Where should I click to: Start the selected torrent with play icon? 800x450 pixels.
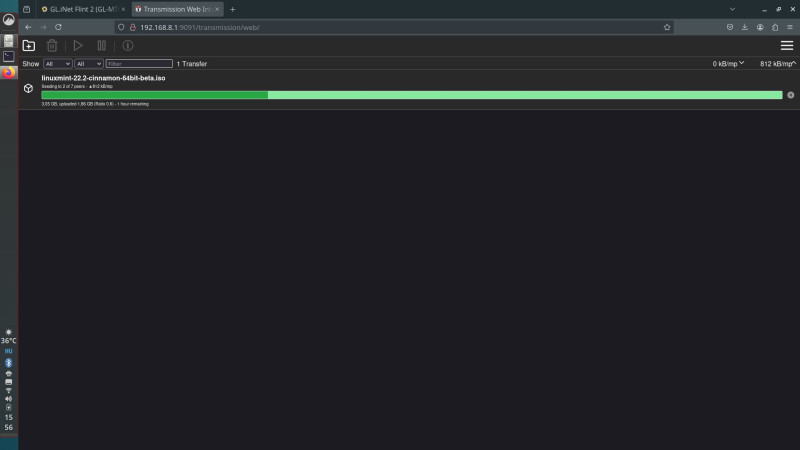point(78,46)
